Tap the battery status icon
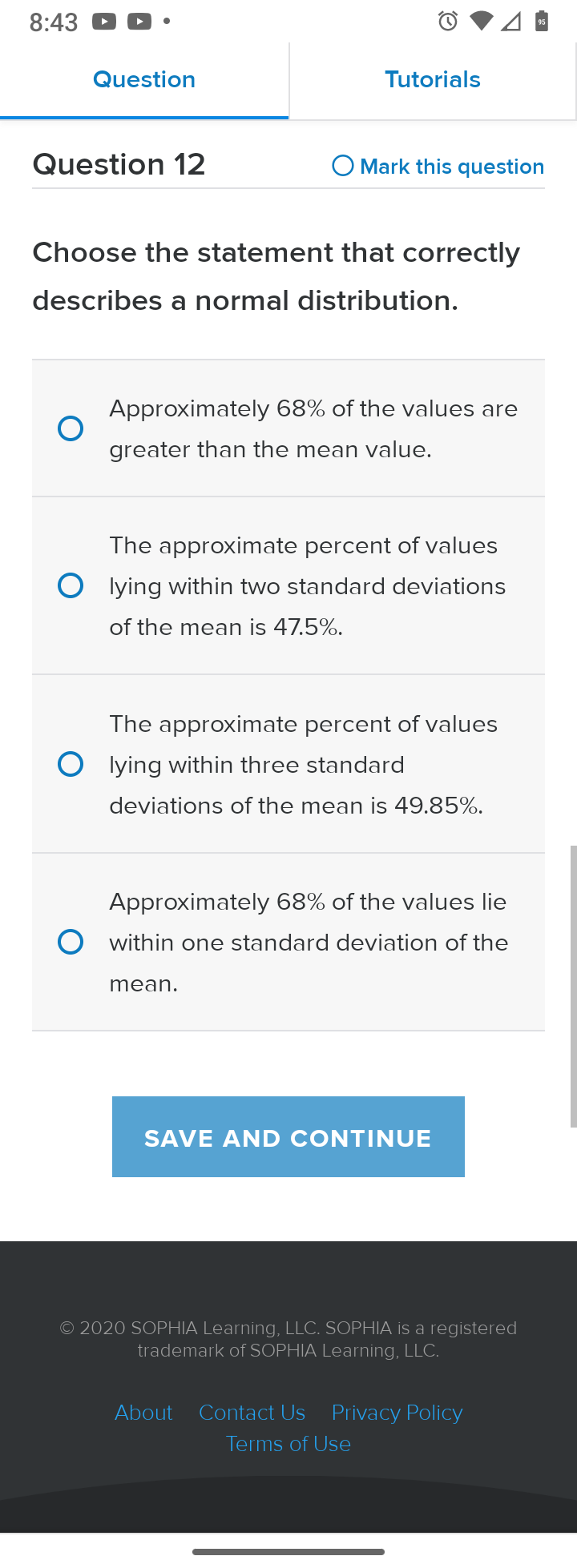 point(542,22)
